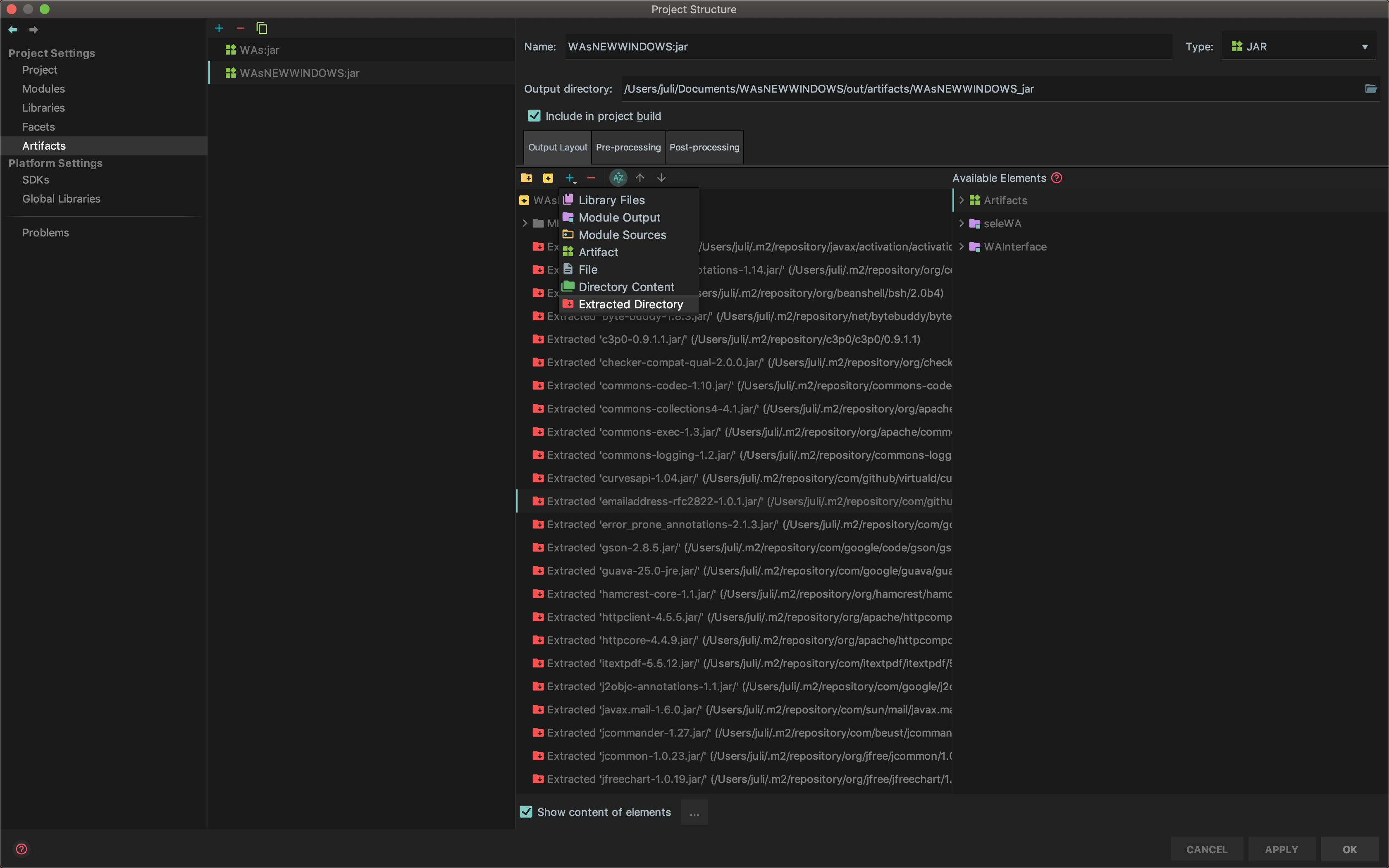Click the seleWA module folder icon
This screenshot has width=1389, height=868.
point(975,223)
